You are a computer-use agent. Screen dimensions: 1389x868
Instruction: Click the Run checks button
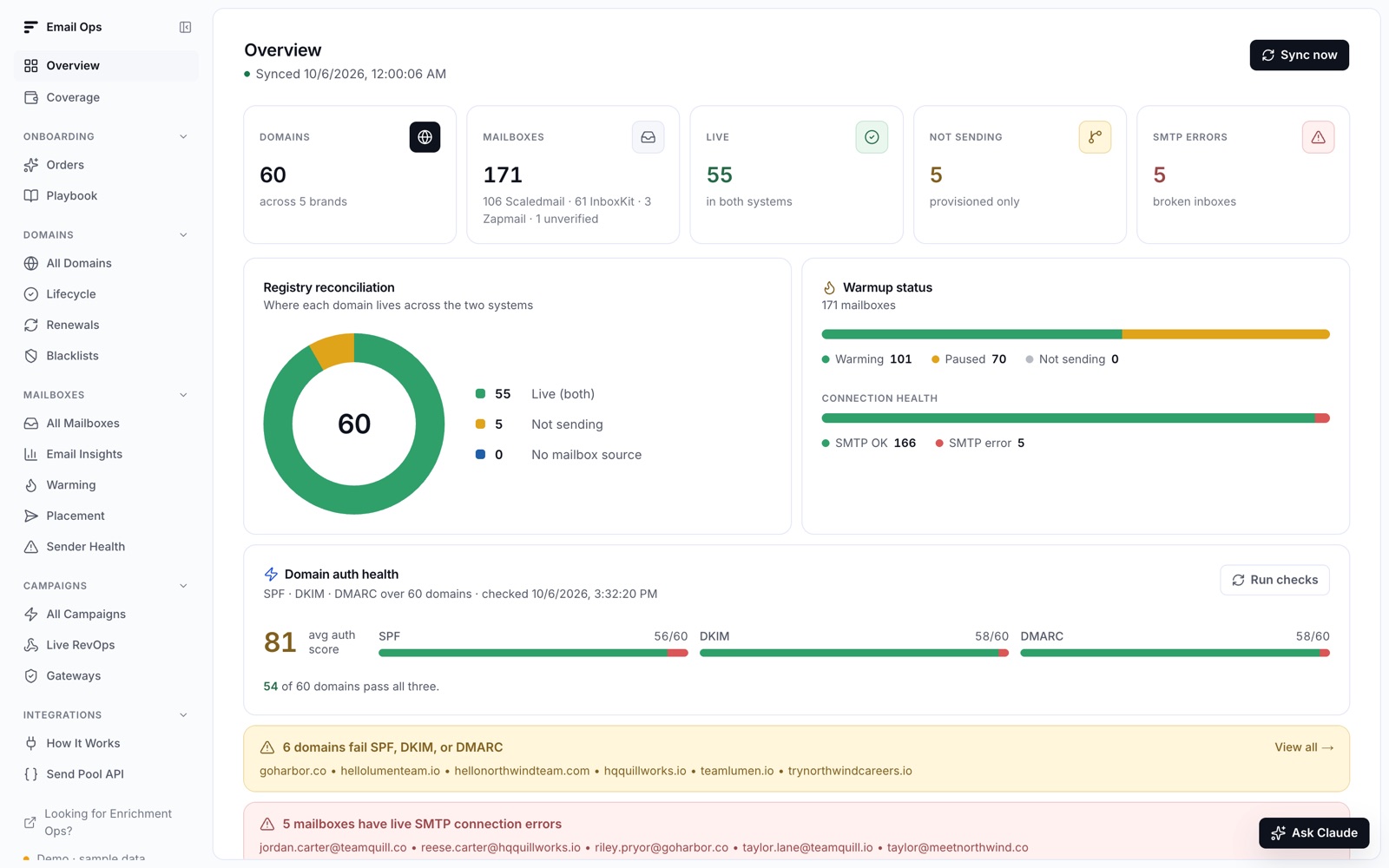1274,580
